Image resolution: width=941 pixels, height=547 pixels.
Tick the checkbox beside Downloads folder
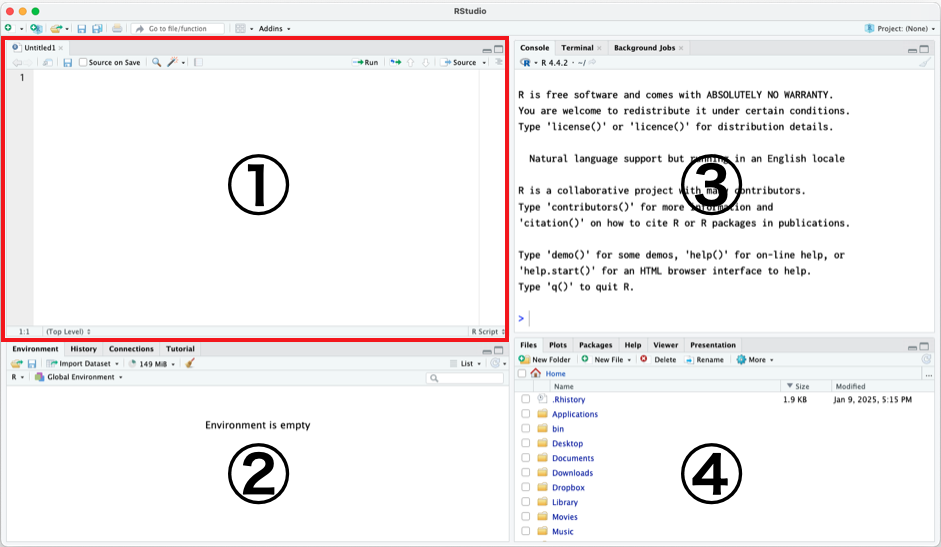526,473
